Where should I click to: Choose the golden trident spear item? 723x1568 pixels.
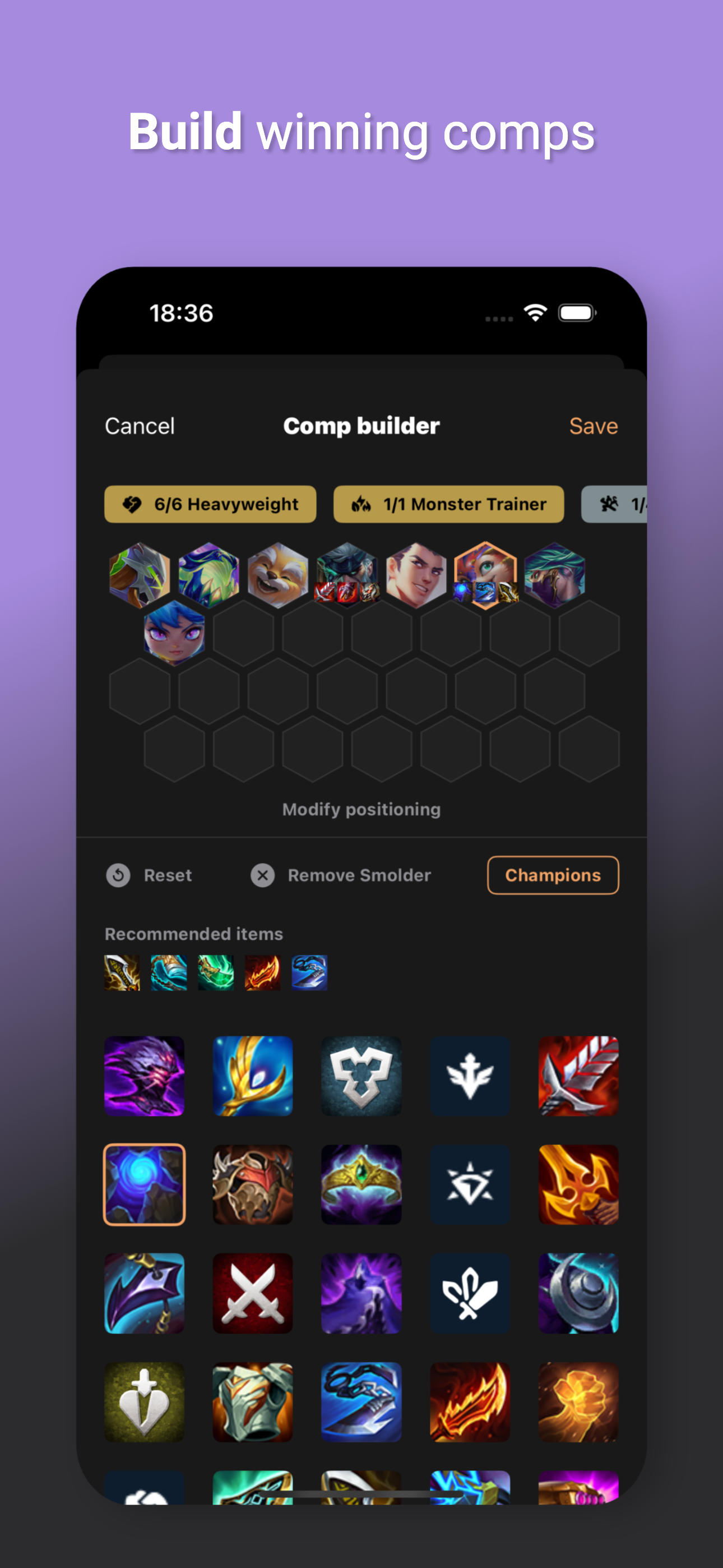(578, 1184)
